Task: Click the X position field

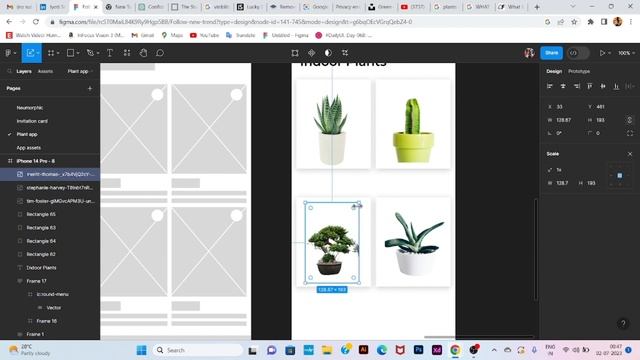Action: (563, 107)
